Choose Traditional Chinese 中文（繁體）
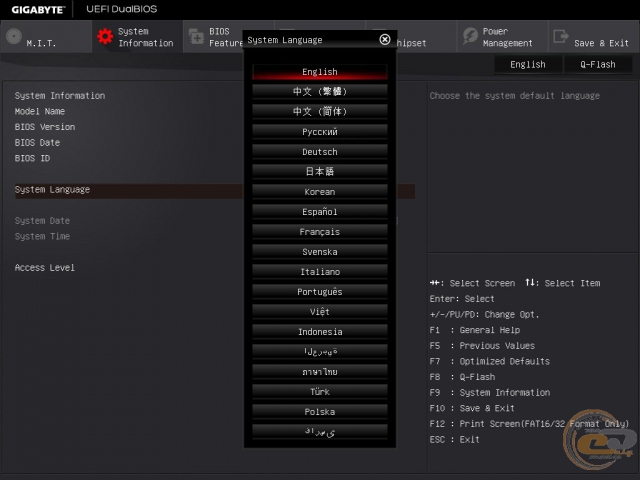Screen dimensions: 640x480 (320, 92)
